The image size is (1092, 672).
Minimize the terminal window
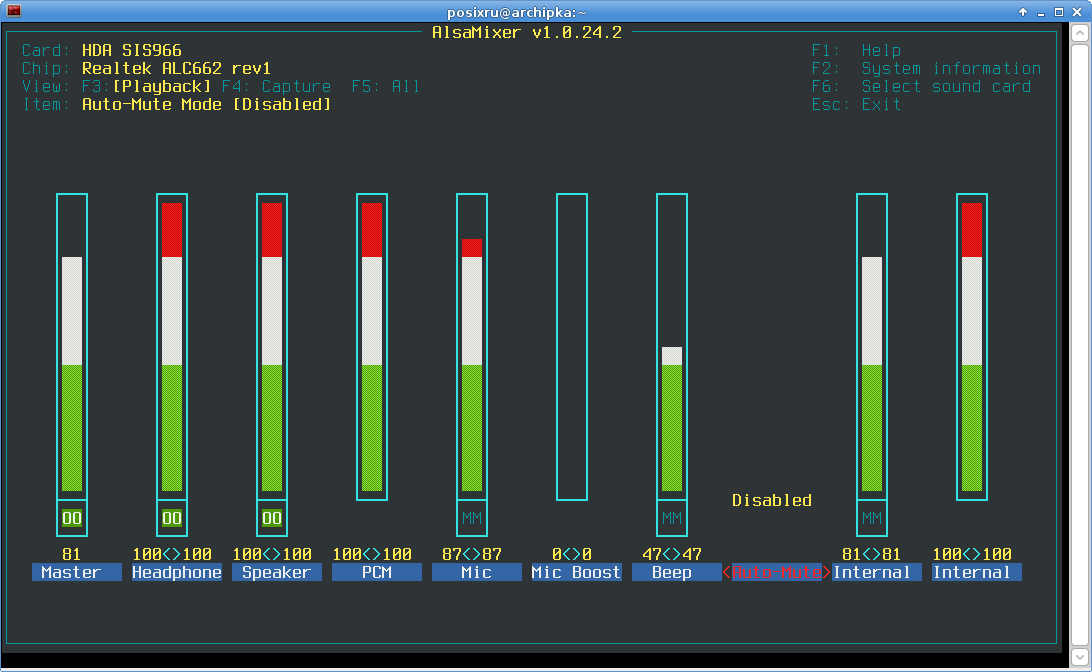click(x=1041, y=12)
